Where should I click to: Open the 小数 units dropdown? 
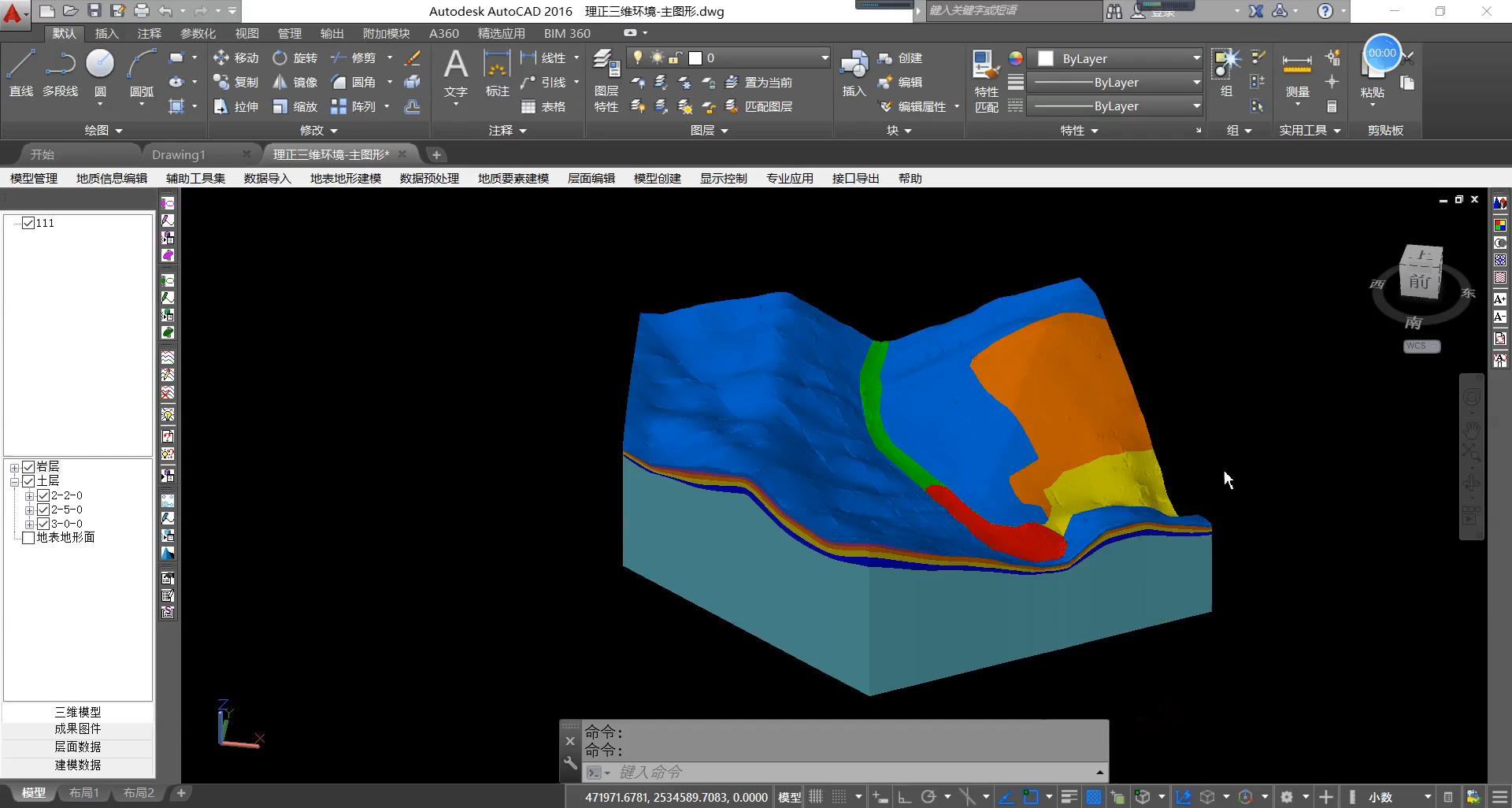coord(1399,797)
